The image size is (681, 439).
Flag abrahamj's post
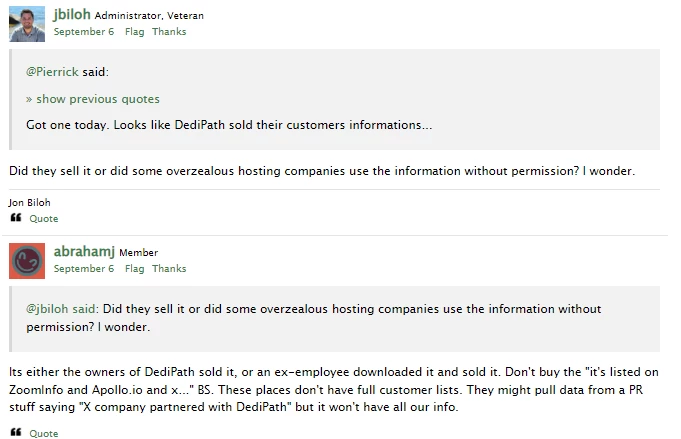click(x=134, y=269)
